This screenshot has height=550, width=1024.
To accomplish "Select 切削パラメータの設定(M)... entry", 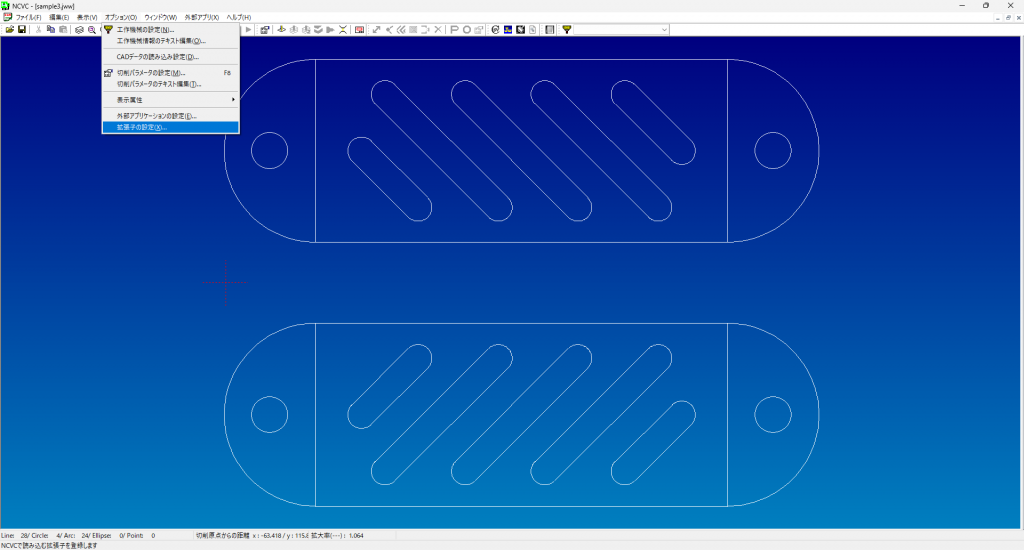I will (170, 73).
